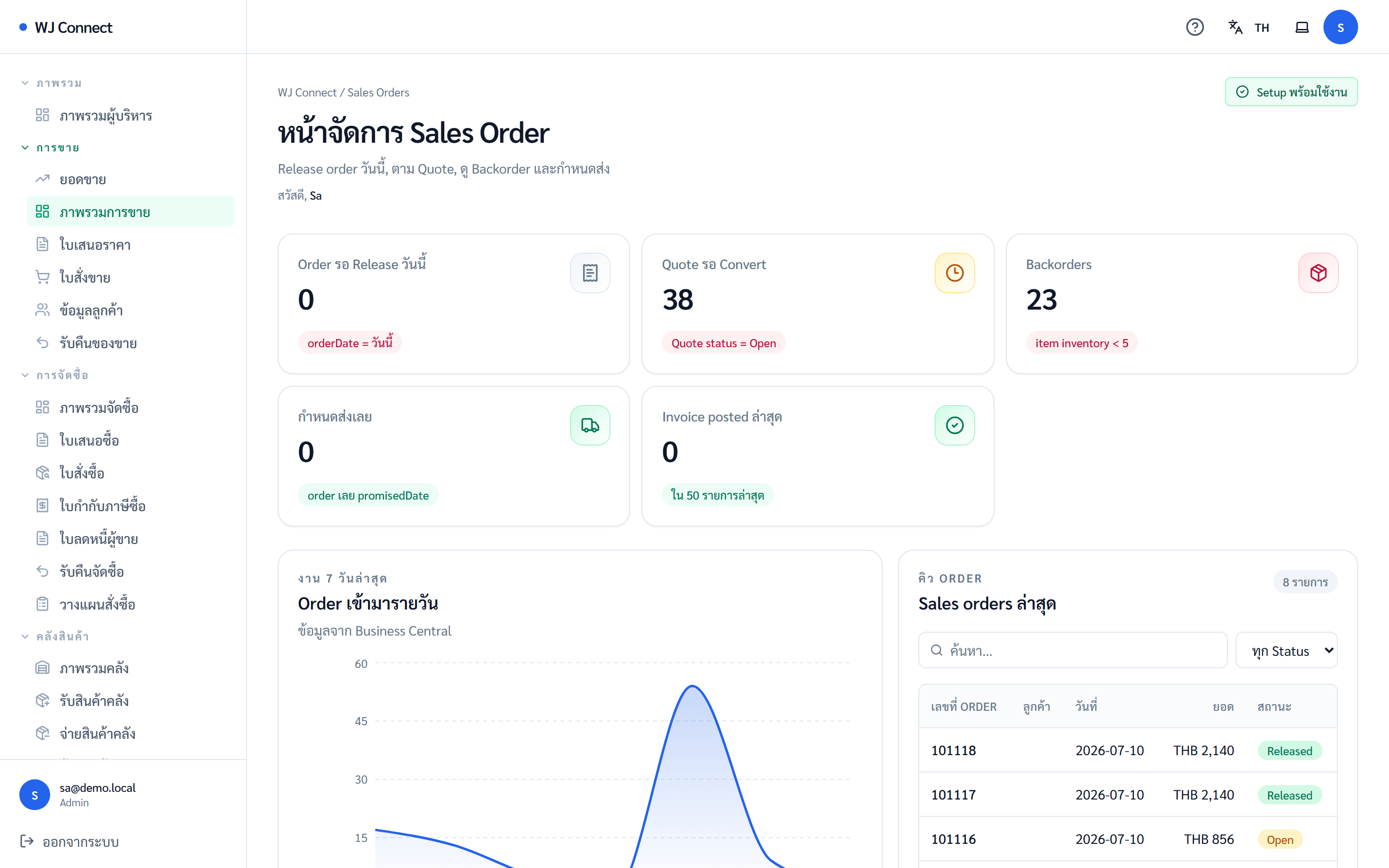Collapse the ภาพรวม sidebar section
Screen dimensions: 1389x868
(51, 83)
